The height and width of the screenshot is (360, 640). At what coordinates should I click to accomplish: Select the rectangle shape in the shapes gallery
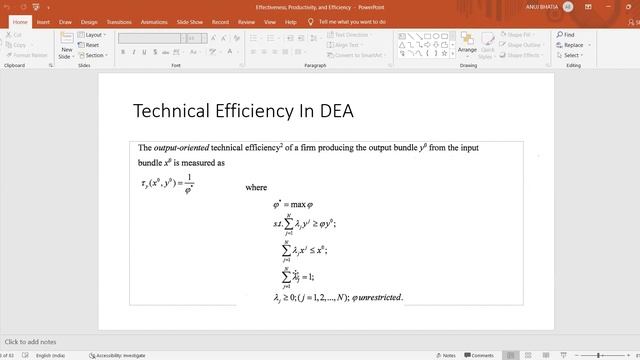tap(427, 36)
